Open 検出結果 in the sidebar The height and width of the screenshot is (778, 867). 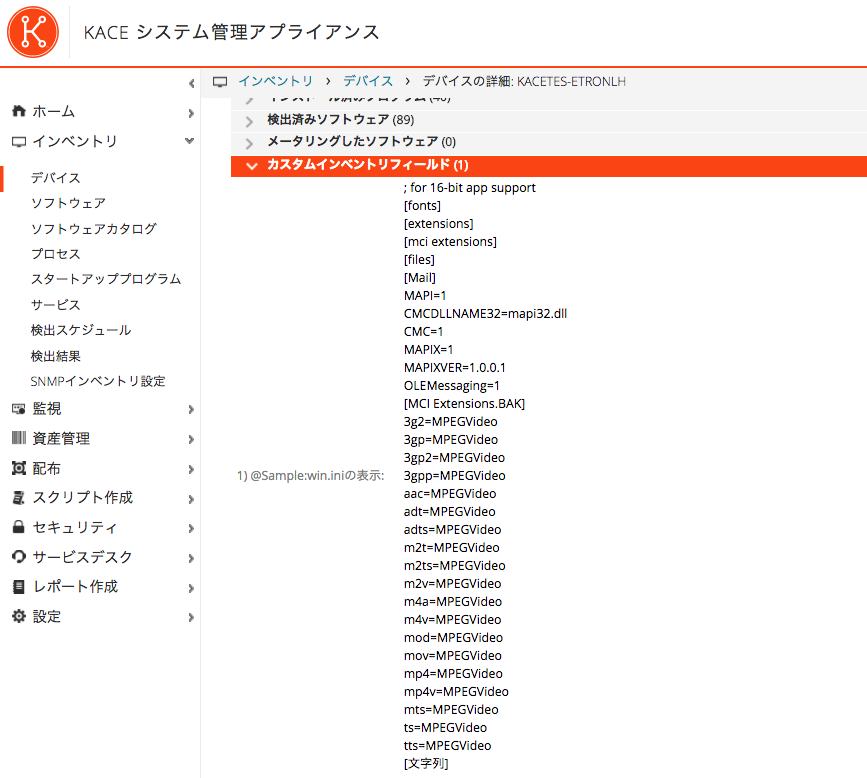tap(55, 356)
